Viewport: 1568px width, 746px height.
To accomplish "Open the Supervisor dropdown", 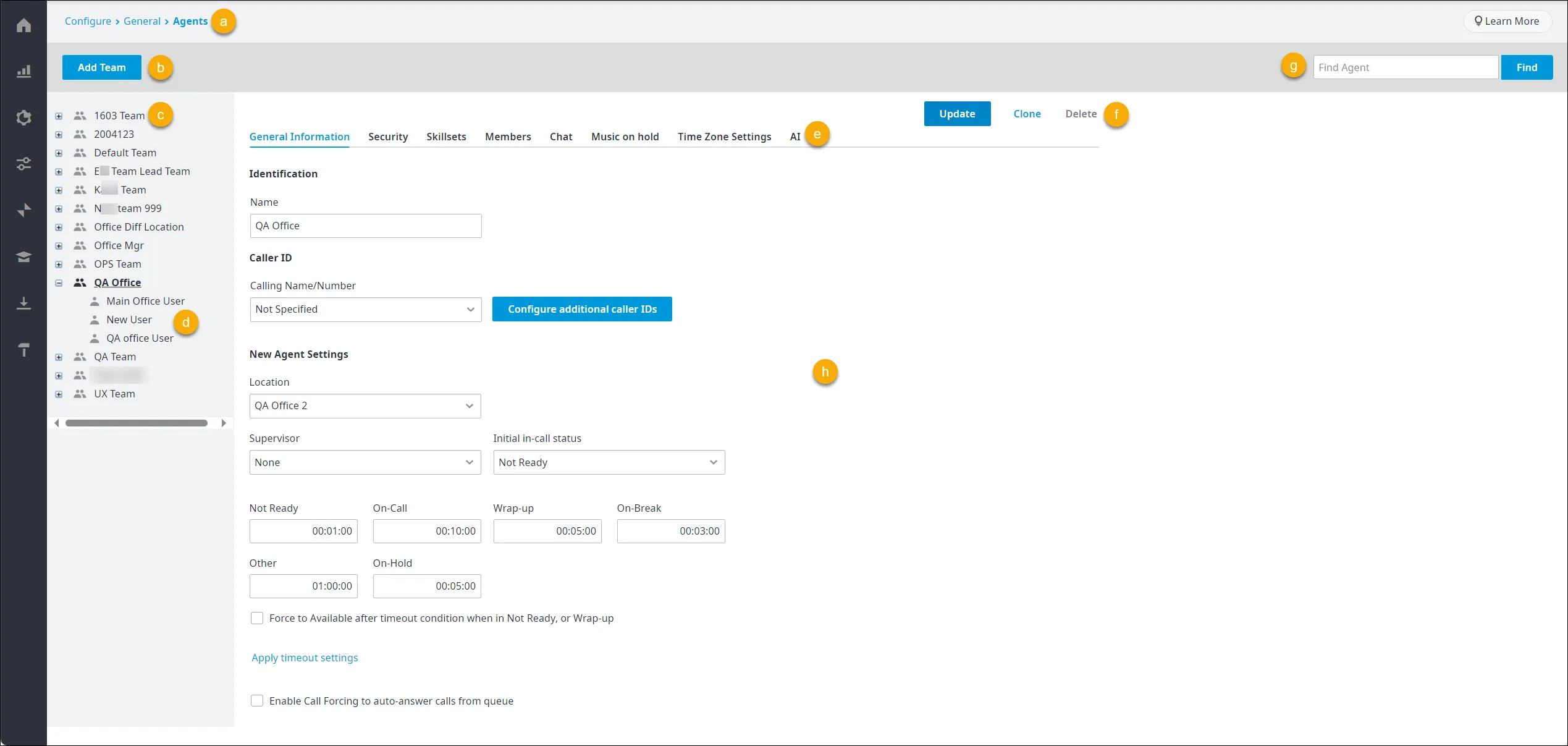I will pyautogui.click(x=365, y=462).
